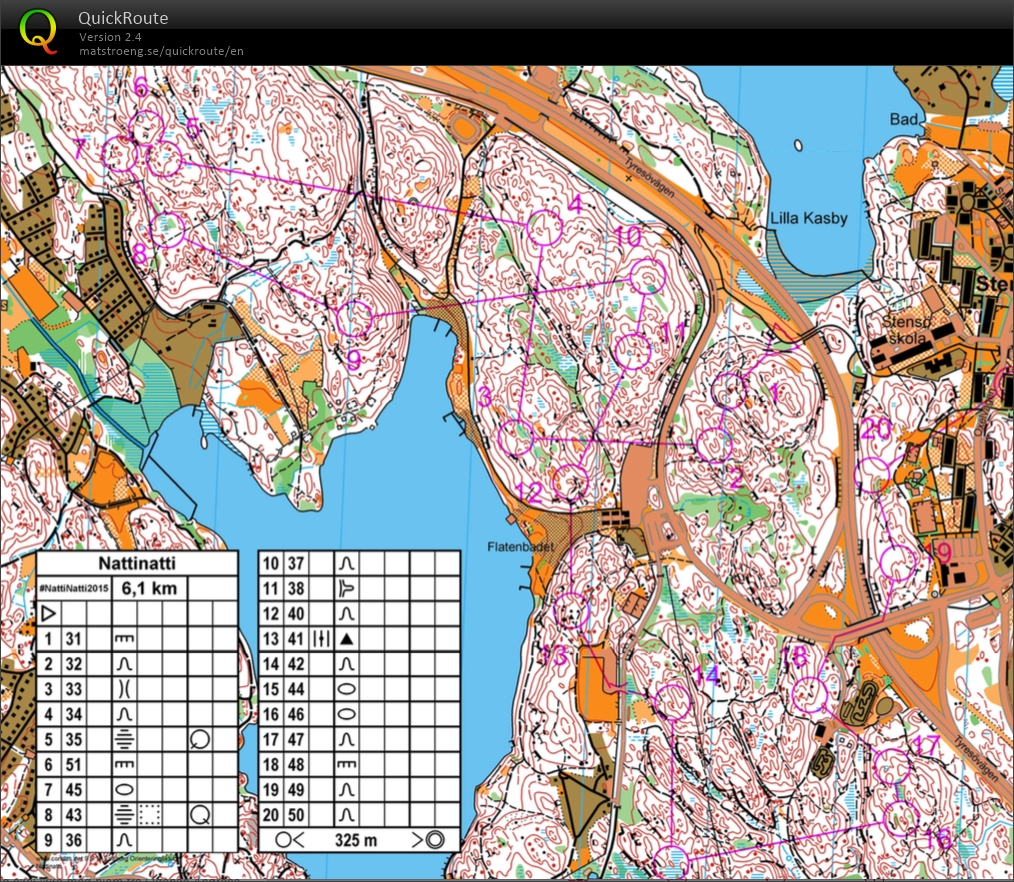The image size is (1014, 882).
Task: Click control code 34 in row 4
Action: click(x=74, y=715)
